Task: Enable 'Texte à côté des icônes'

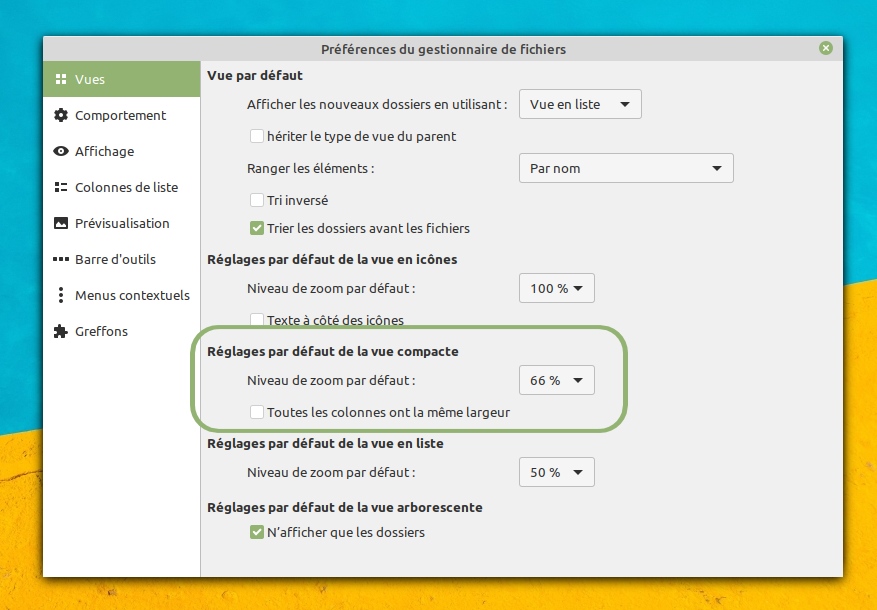Action: click(257, 320)
